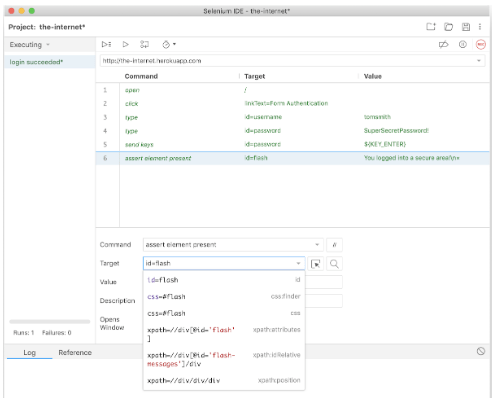Image resolution: width=502 pixels, height=405 pixels.
Task: Find target in page magnifier icon
Action: point(334,264)
